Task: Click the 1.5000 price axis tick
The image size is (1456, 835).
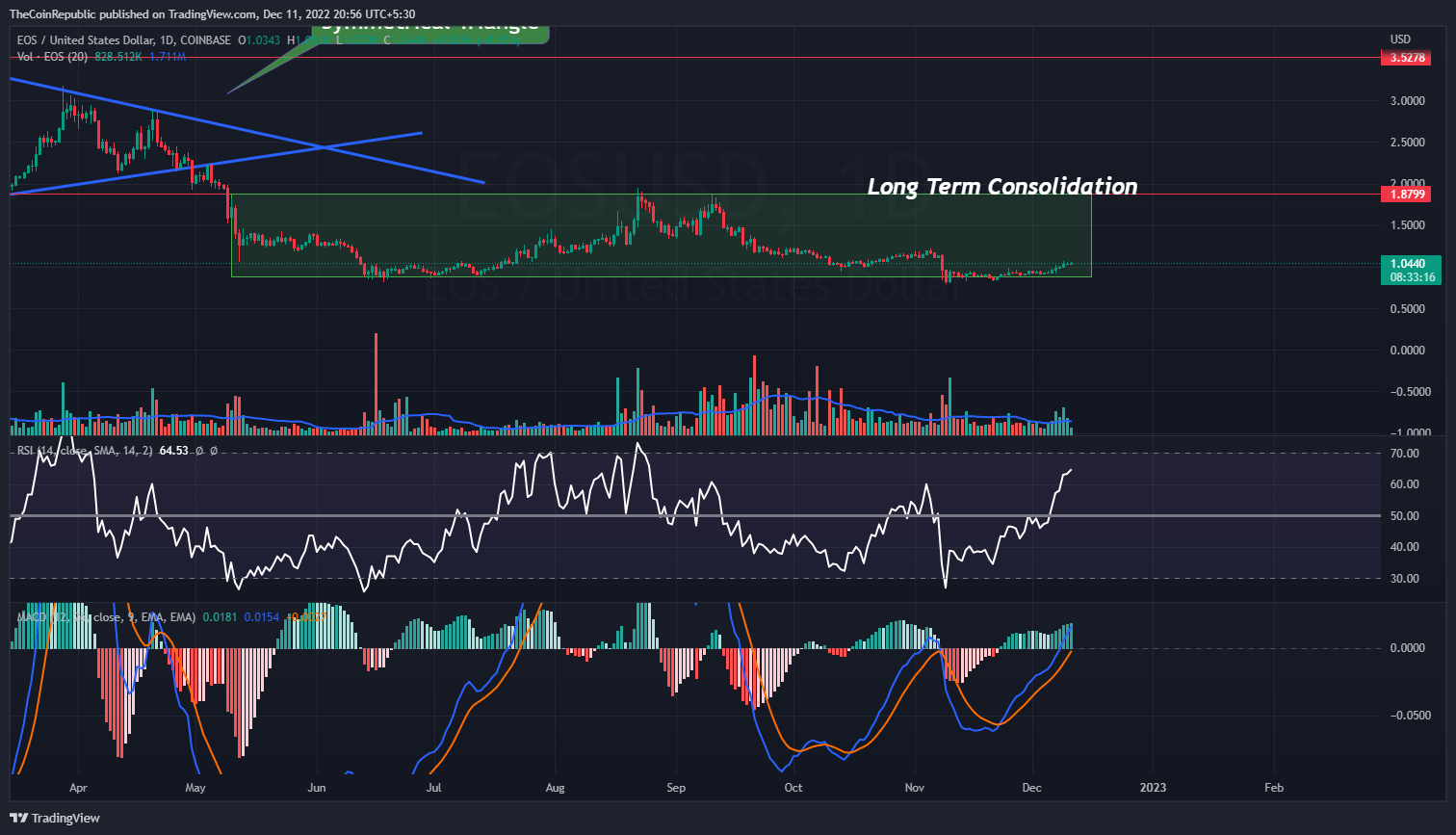Action: click(1407, 225)
